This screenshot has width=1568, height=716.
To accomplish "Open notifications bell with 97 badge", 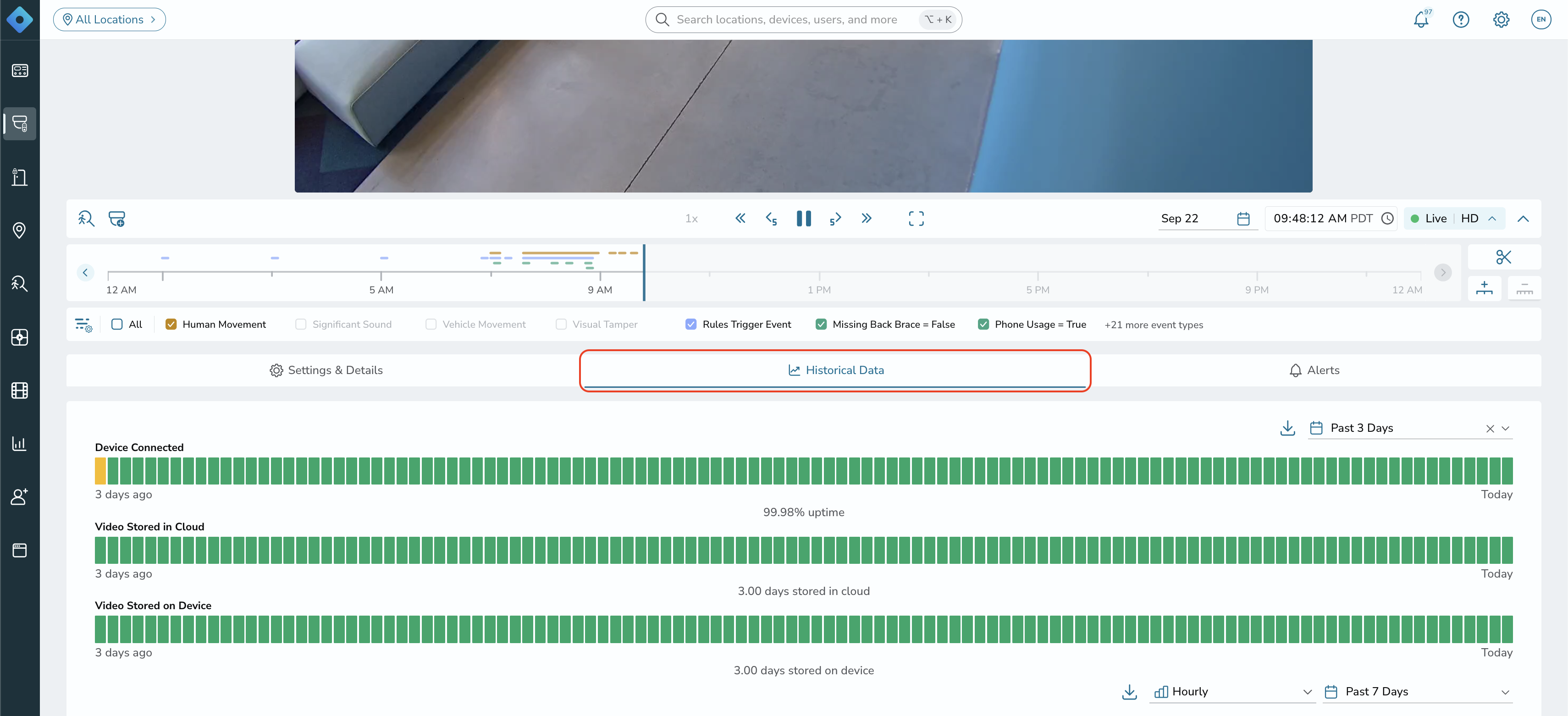I will 1422,19.
